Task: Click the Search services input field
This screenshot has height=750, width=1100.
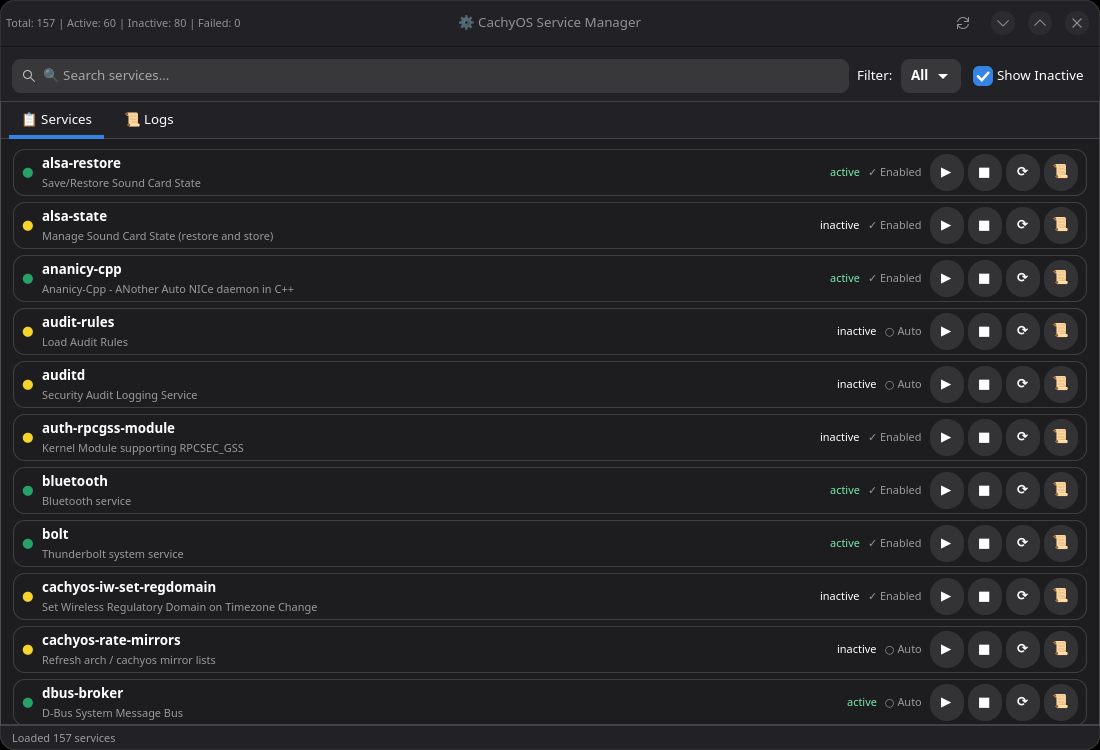Action: pos(430,76)
